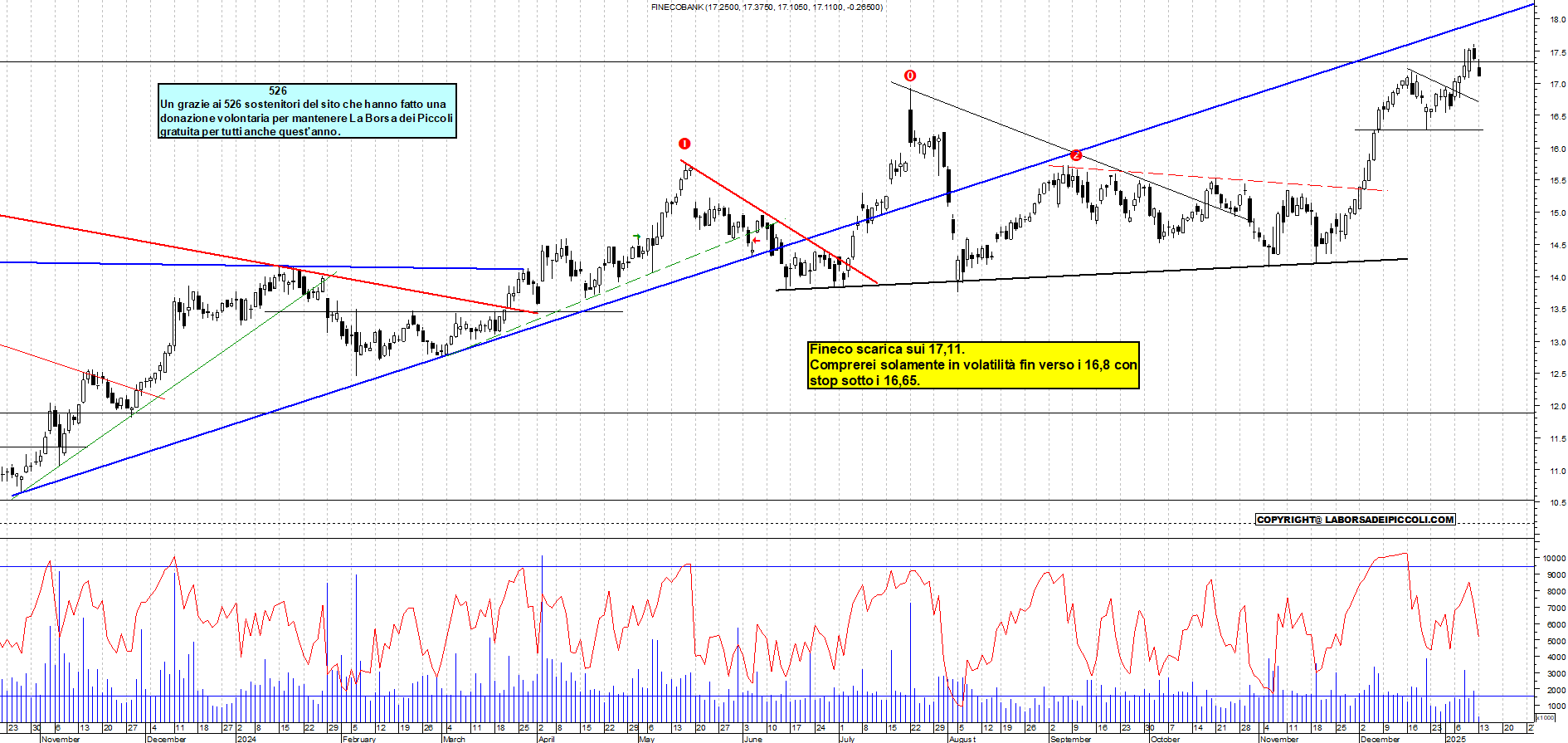Viewport: 1568px width, 743px height.
Task: Click the cyan box thanking 526 supporters
Action: coord(307,110)
